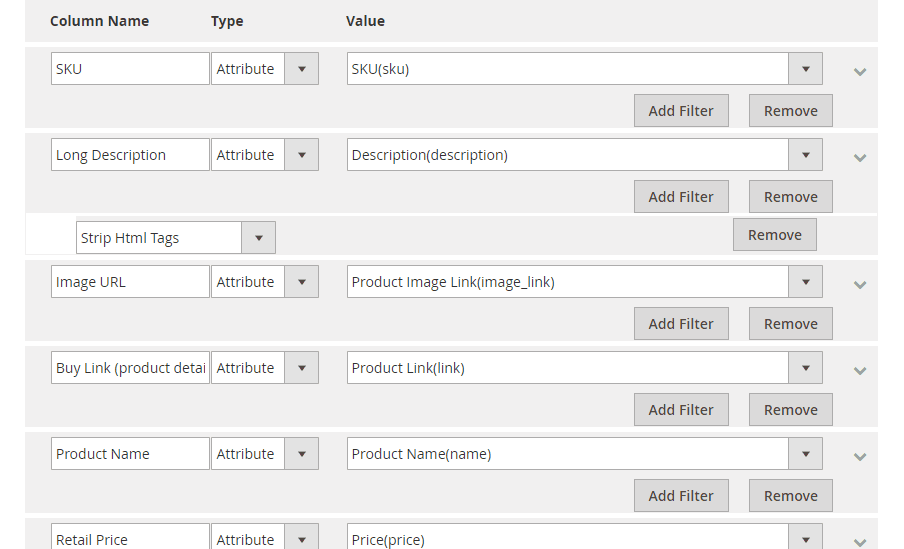Remove the Buy Link column row
904x549 pixels.
coord(790,409)
